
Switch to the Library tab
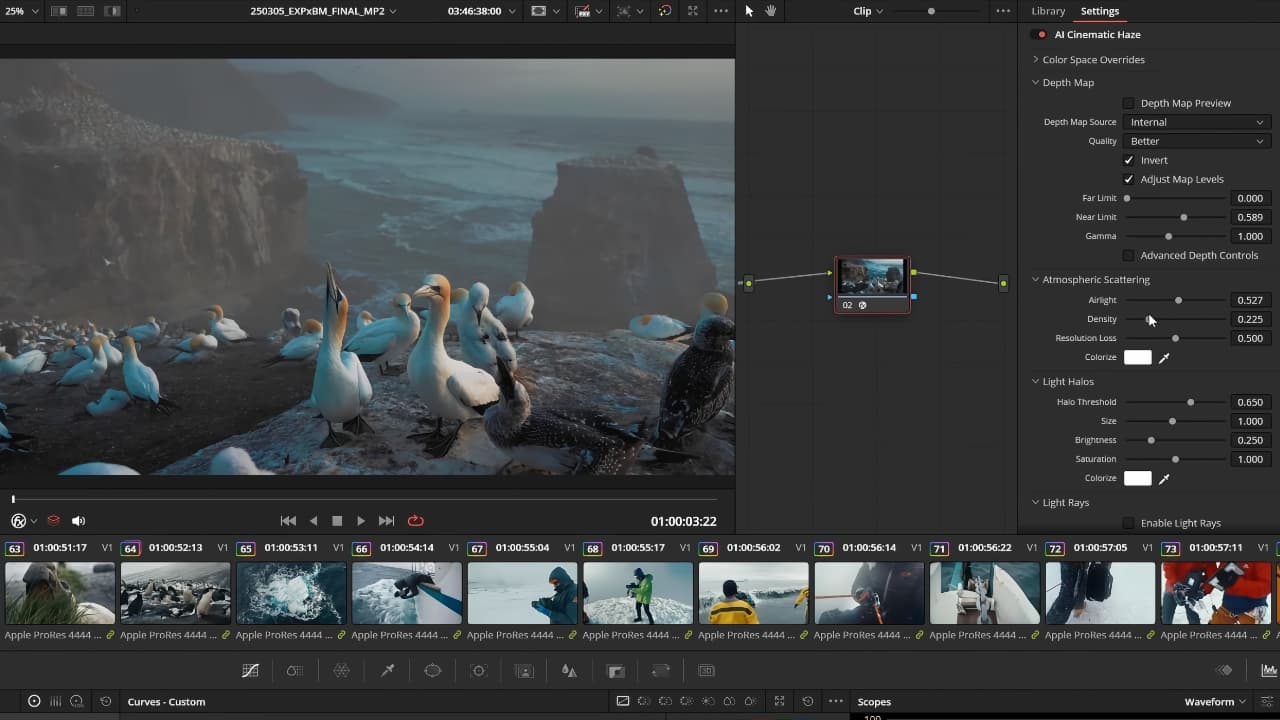(x=1048, y=11)
